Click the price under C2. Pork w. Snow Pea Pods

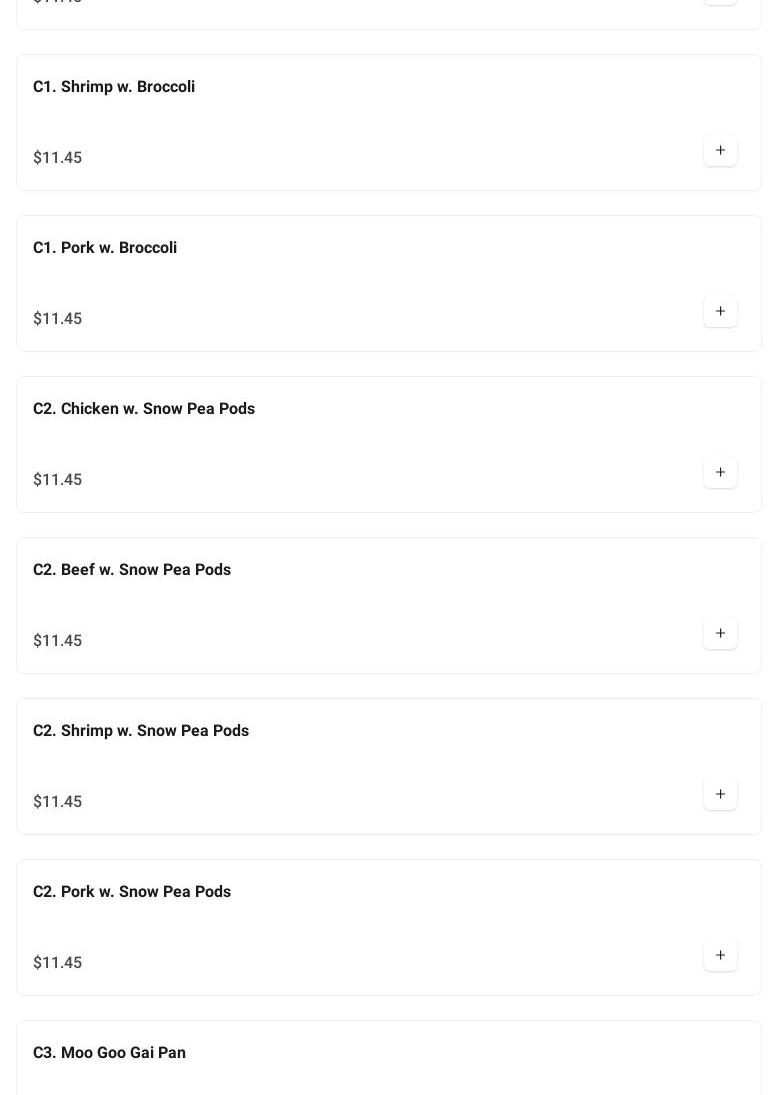(58, 963)
